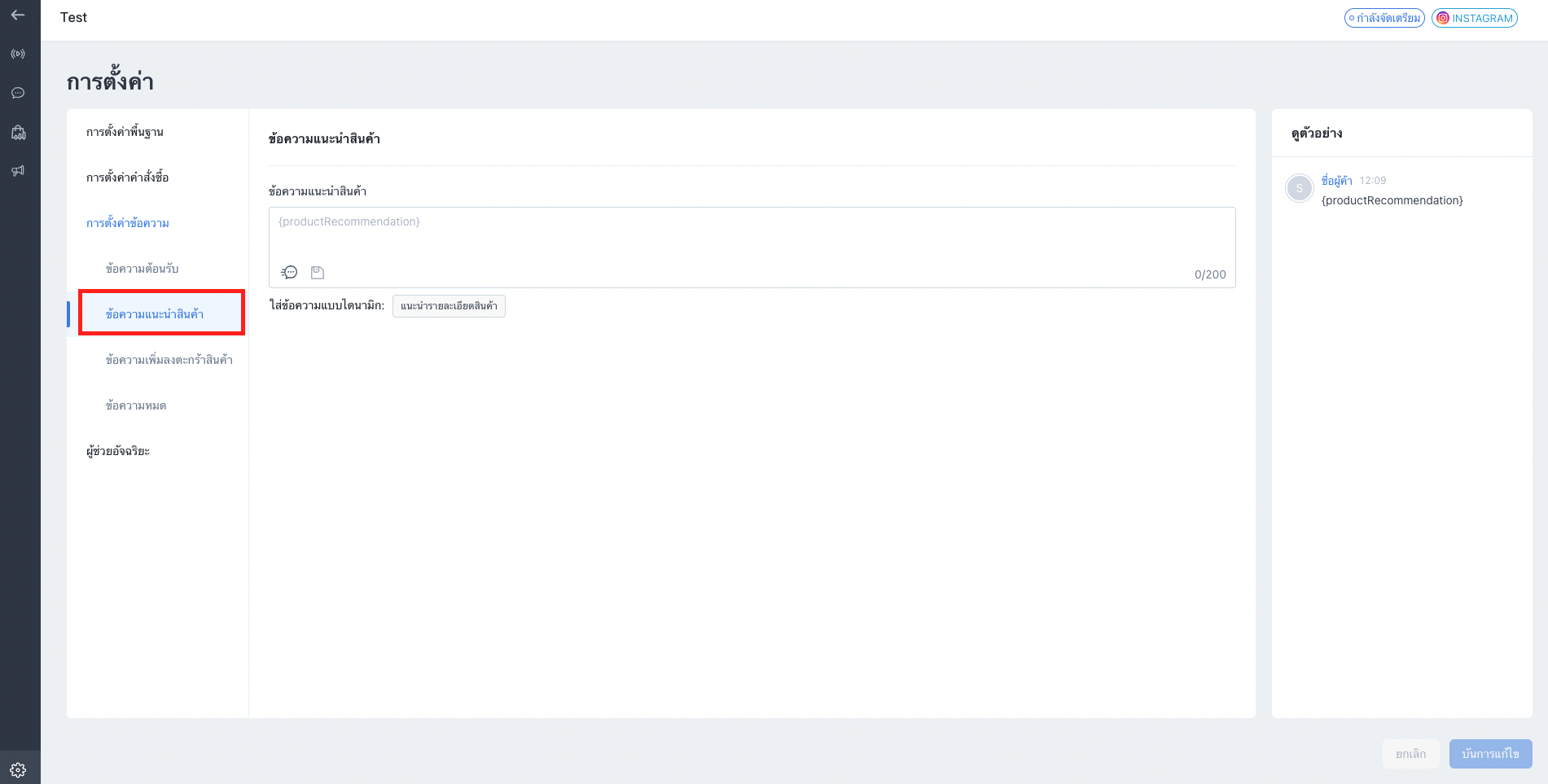Open the shop sidebar icon
The height and width of the screenshot is (784, 1548).
[18, 132]
